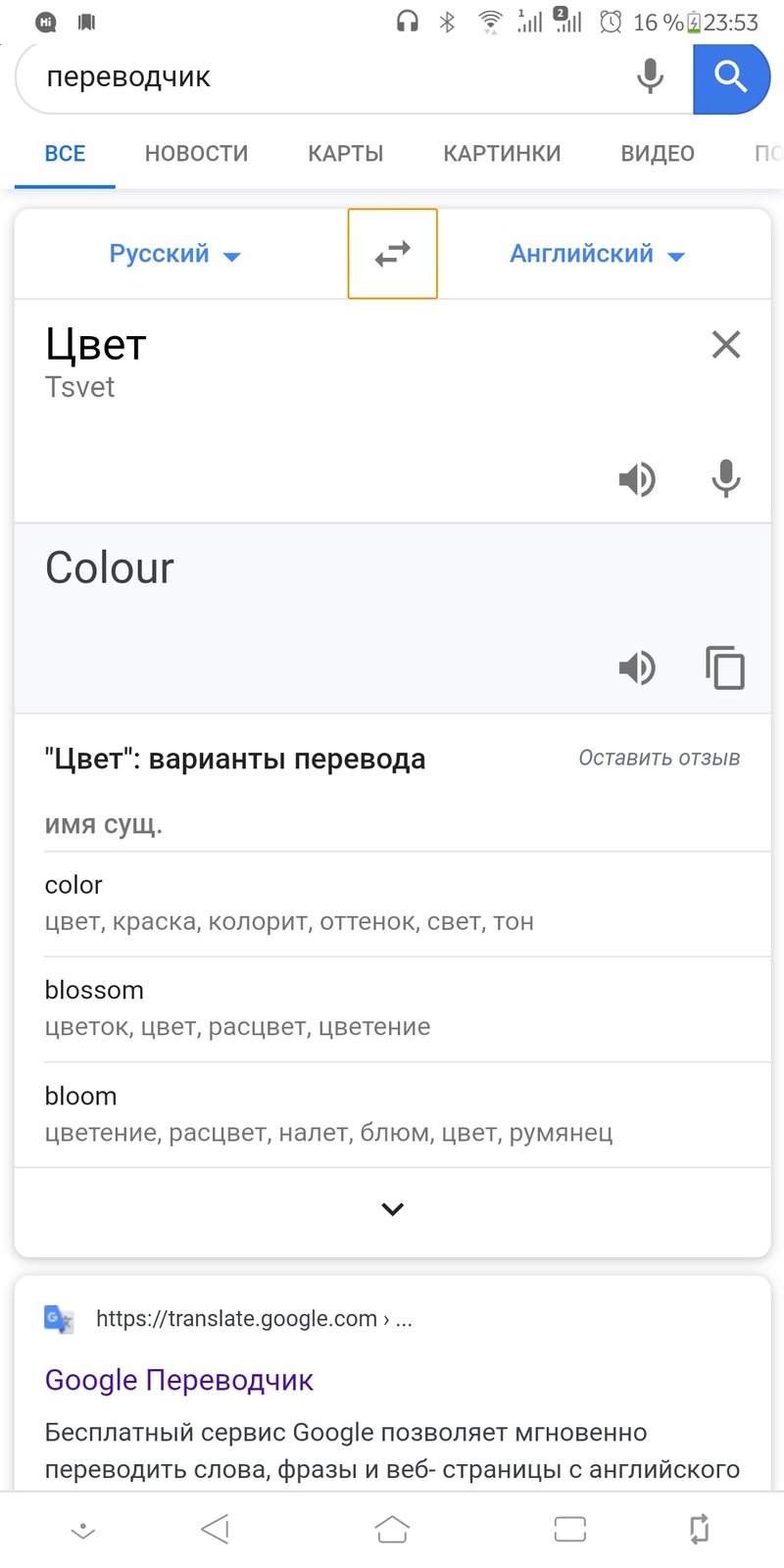Copy the Colour translation

click(725, 668)
